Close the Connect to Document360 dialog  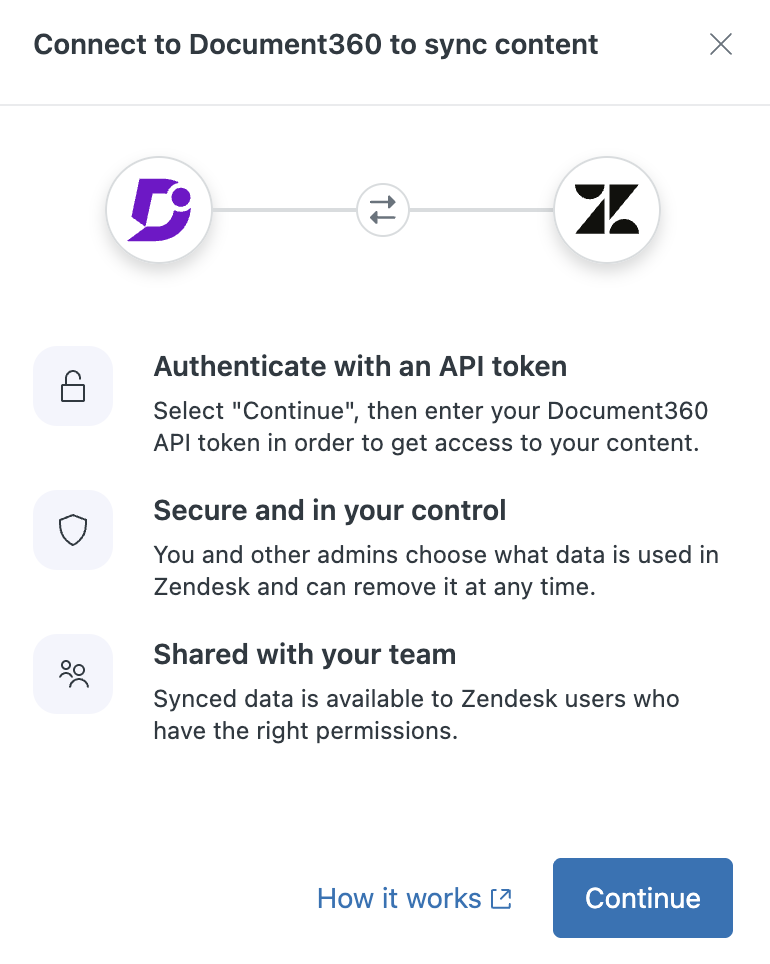tap(720, 44)
